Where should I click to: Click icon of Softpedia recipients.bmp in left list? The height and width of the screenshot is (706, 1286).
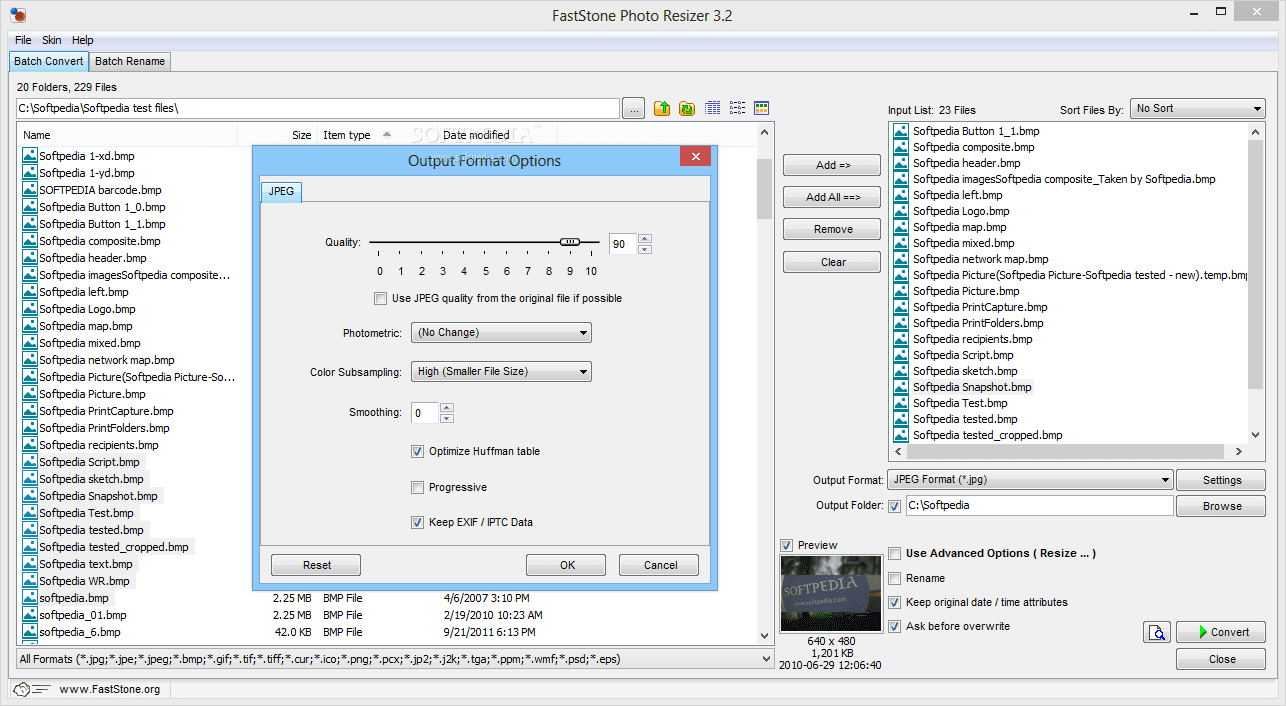point(30,445)
